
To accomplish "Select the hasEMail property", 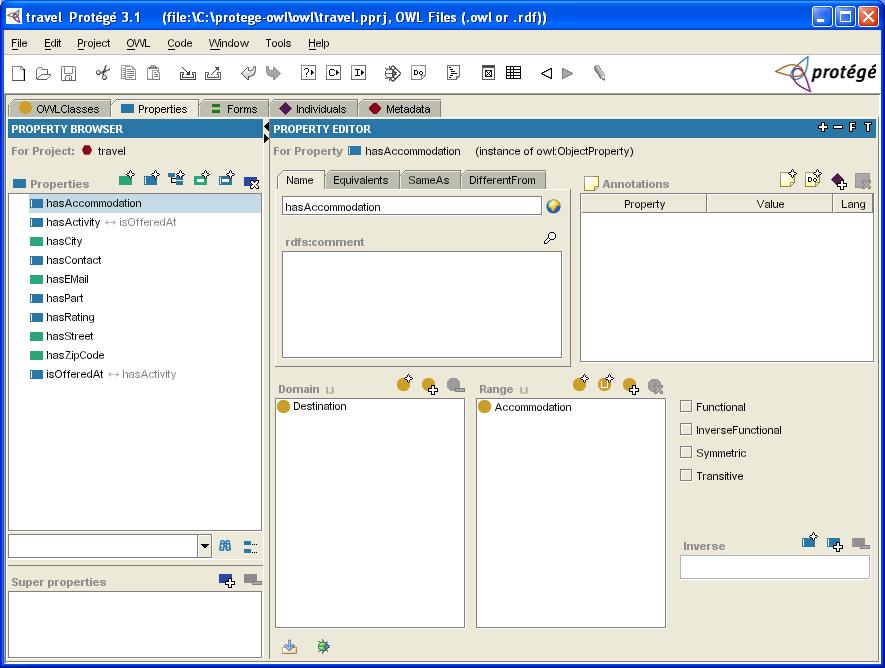I will (x=67, y=279).
